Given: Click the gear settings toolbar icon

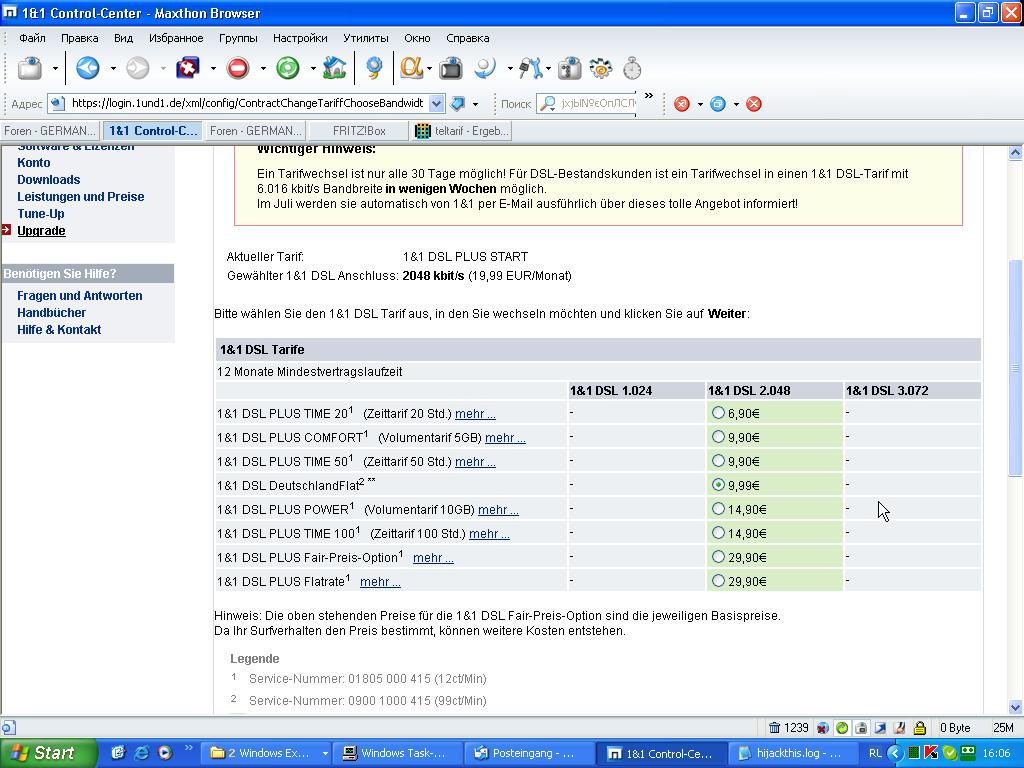Looking at the screenshot, I should point(601,68).
